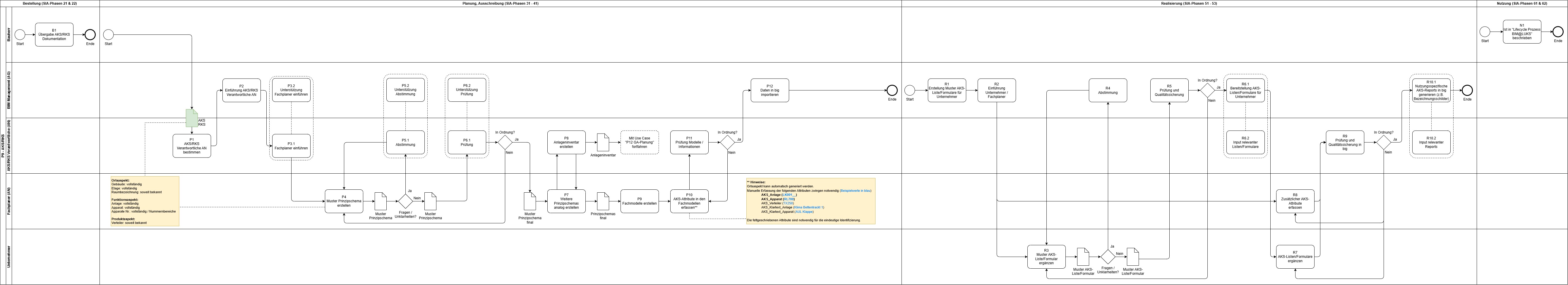Select task R9 Prüfung und Qualitätssicherung in big

pyautogui.click(x=1345, y=142)
